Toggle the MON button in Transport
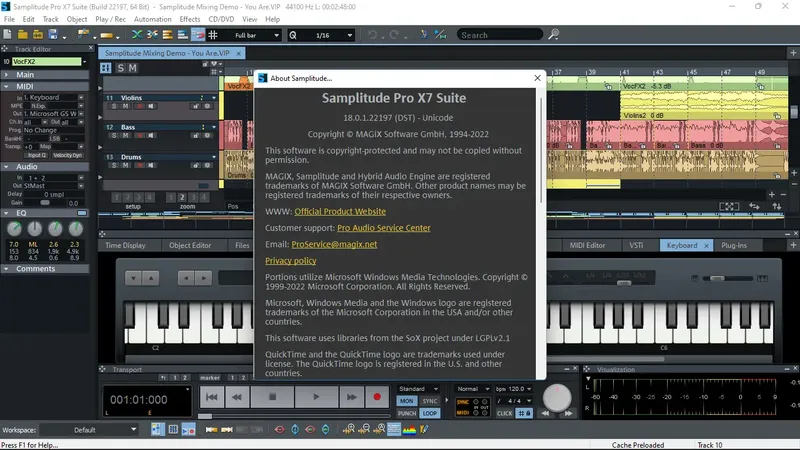Screen dimensions: 800x450 pyautogui.click(x=407, y=401)
